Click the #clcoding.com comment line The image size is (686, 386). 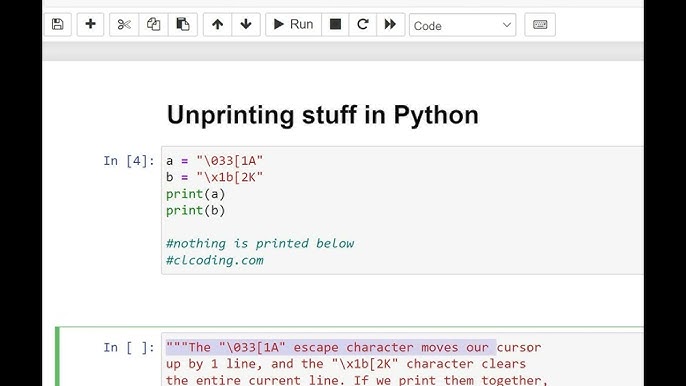point(215,260)
